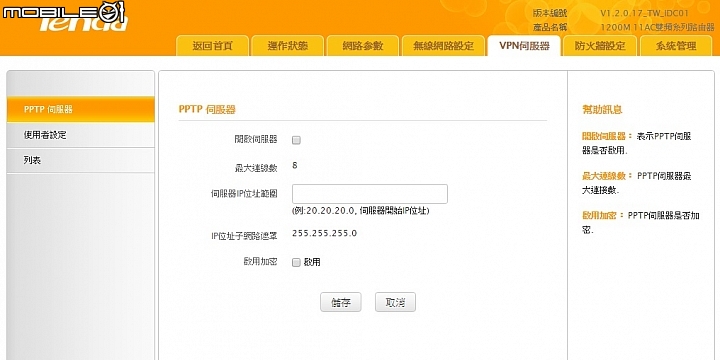Viewport: 720px width, 360px height.
Task: Click the PPTP 伺服器 section heading
Action: 207,109
